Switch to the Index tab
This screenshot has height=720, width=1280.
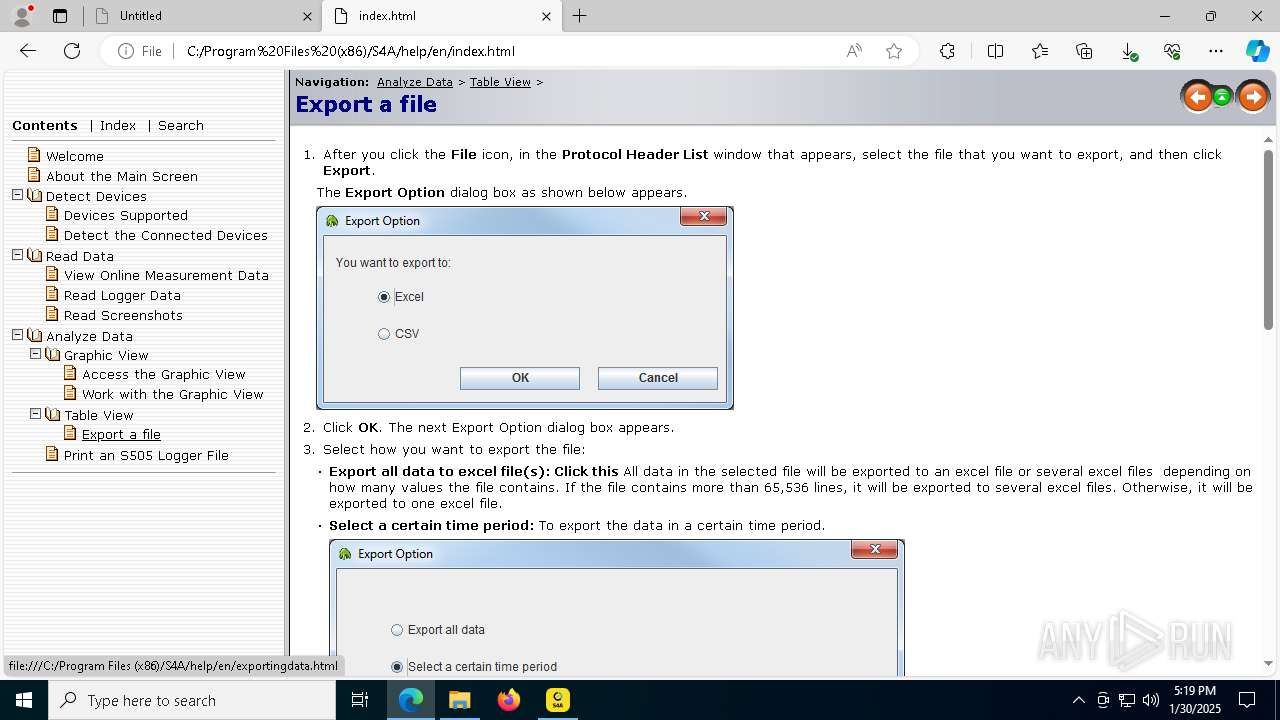click(118, 125)
